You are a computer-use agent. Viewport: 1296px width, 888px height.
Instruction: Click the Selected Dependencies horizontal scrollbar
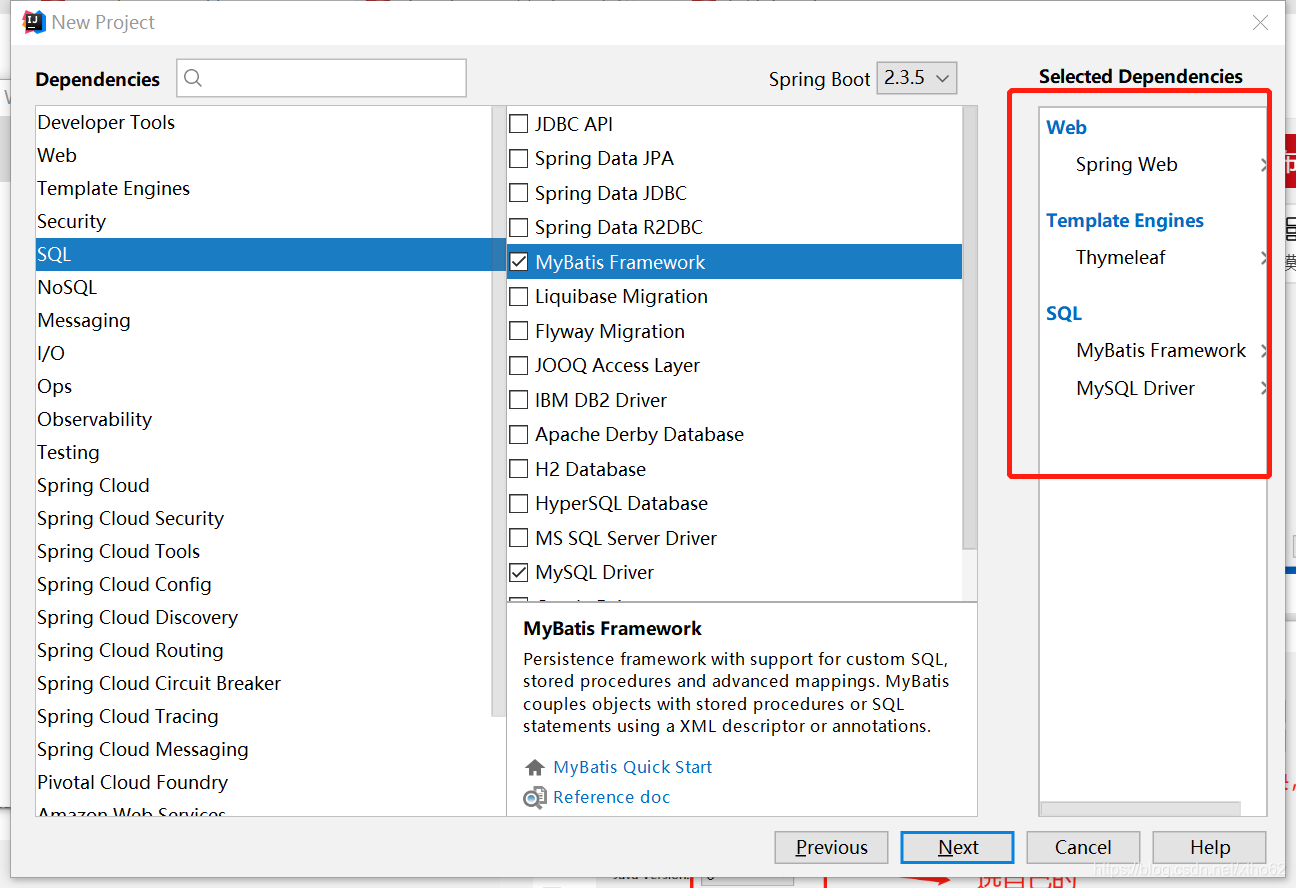[x=1140, y=809]
